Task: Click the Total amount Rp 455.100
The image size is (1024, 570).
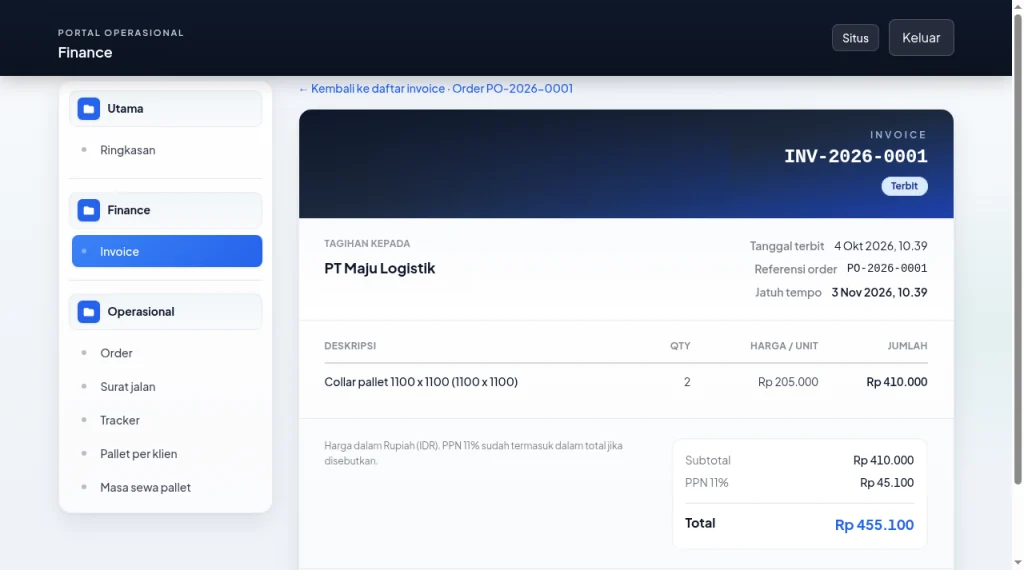Action: (874, 525)
